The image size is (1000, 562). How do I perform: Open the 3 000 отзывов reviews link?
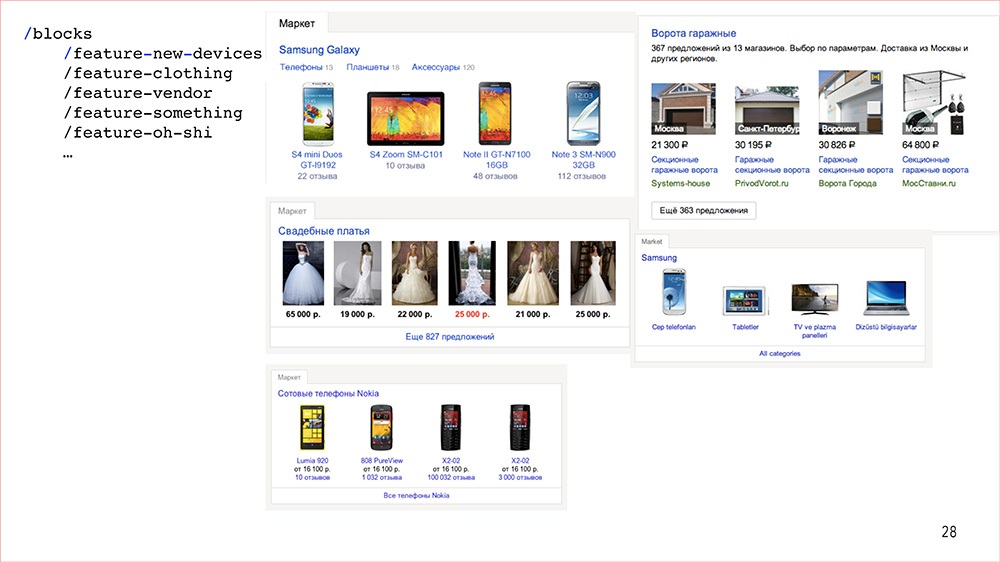(x=520, y=477)
